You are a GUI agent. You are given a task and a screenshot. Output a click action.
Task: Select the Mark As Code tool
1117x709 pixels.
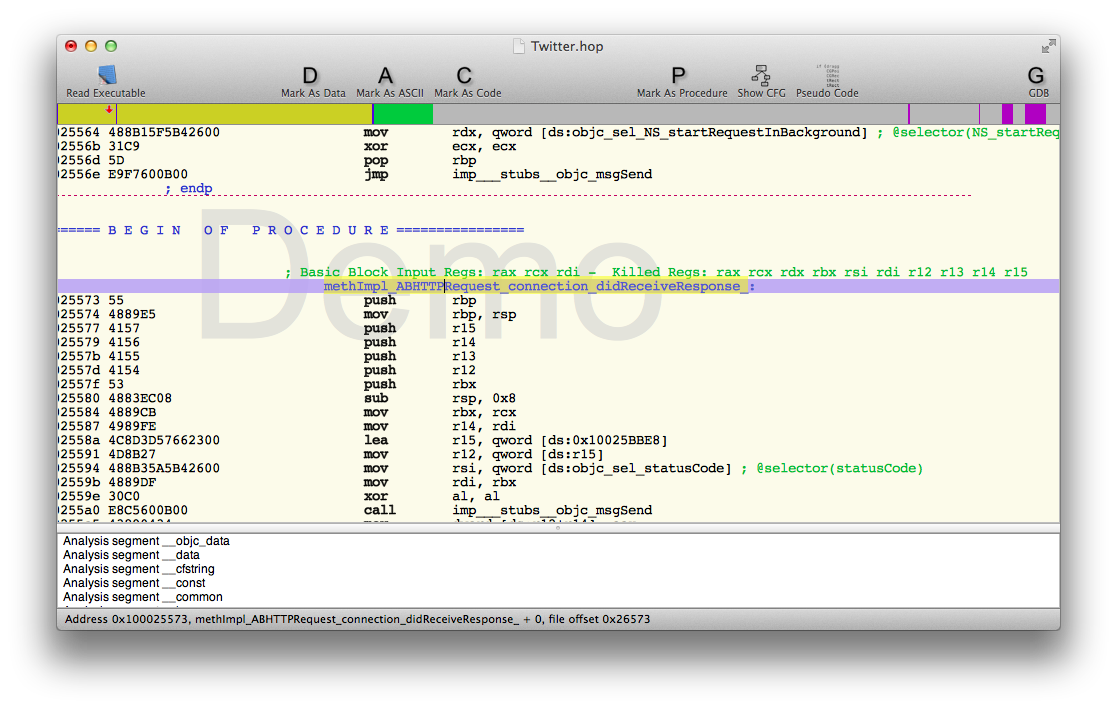pos(464,76)
